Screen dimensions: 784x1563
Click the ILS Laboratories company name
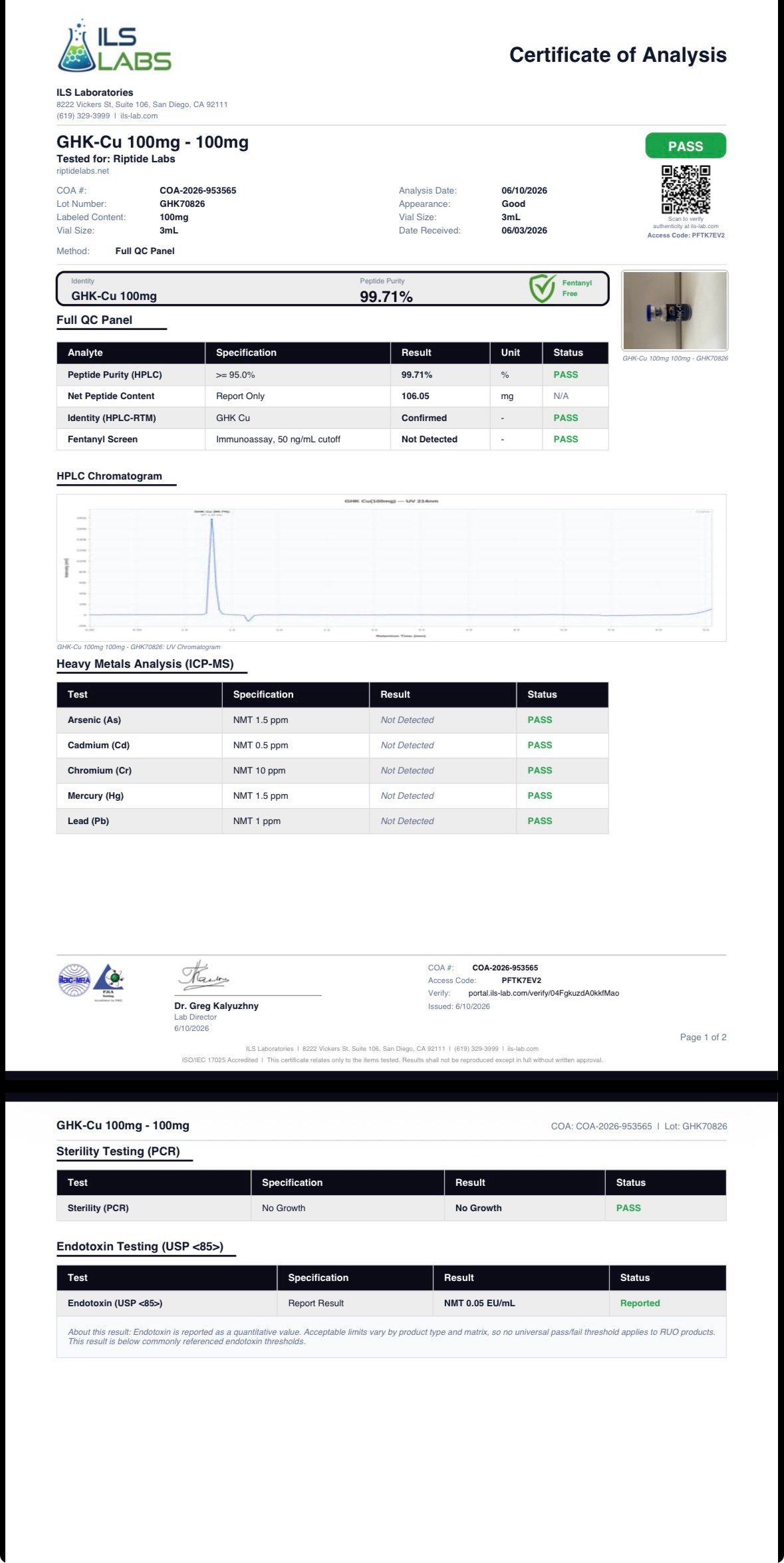(94, 92)
